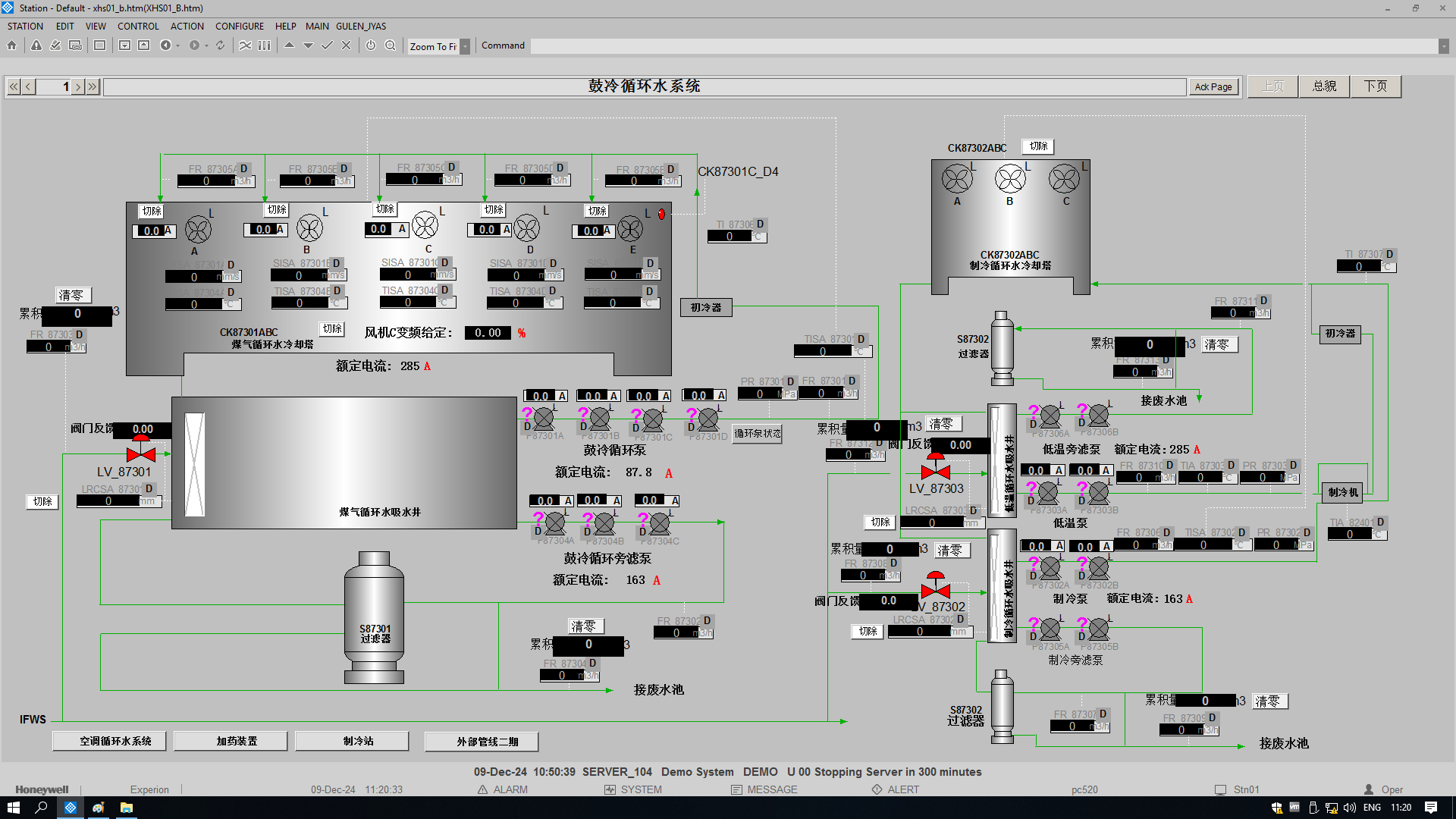Open the Zoom To Fit dropdown
This screenshot has width=1456, height=819.
pos(466,46)
